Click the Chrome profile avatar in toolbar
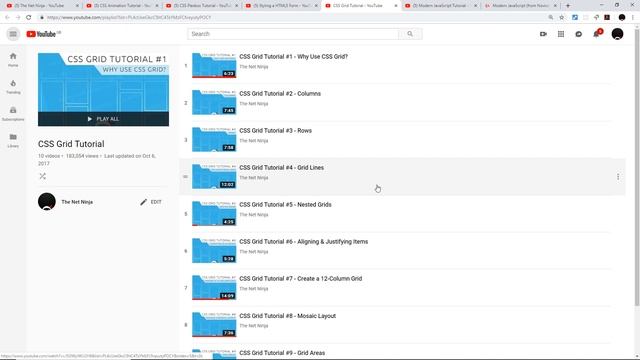The width and height of the screenshot is (640, 360). click(x=622, y=18)
